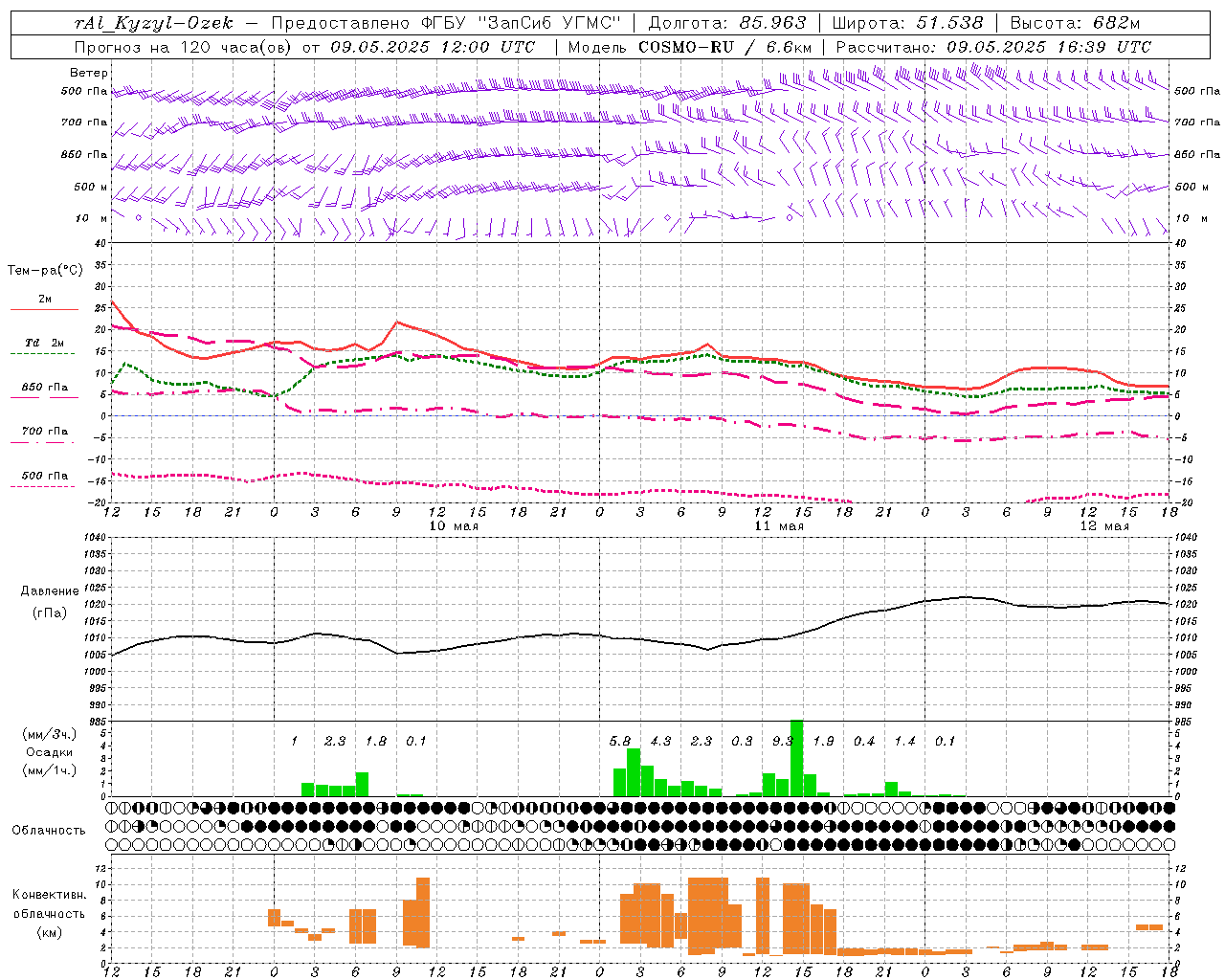This screenshot has width=1225, height=980.
Task: Click the Td 2м legend label
Action: click(x=45, y=343)
